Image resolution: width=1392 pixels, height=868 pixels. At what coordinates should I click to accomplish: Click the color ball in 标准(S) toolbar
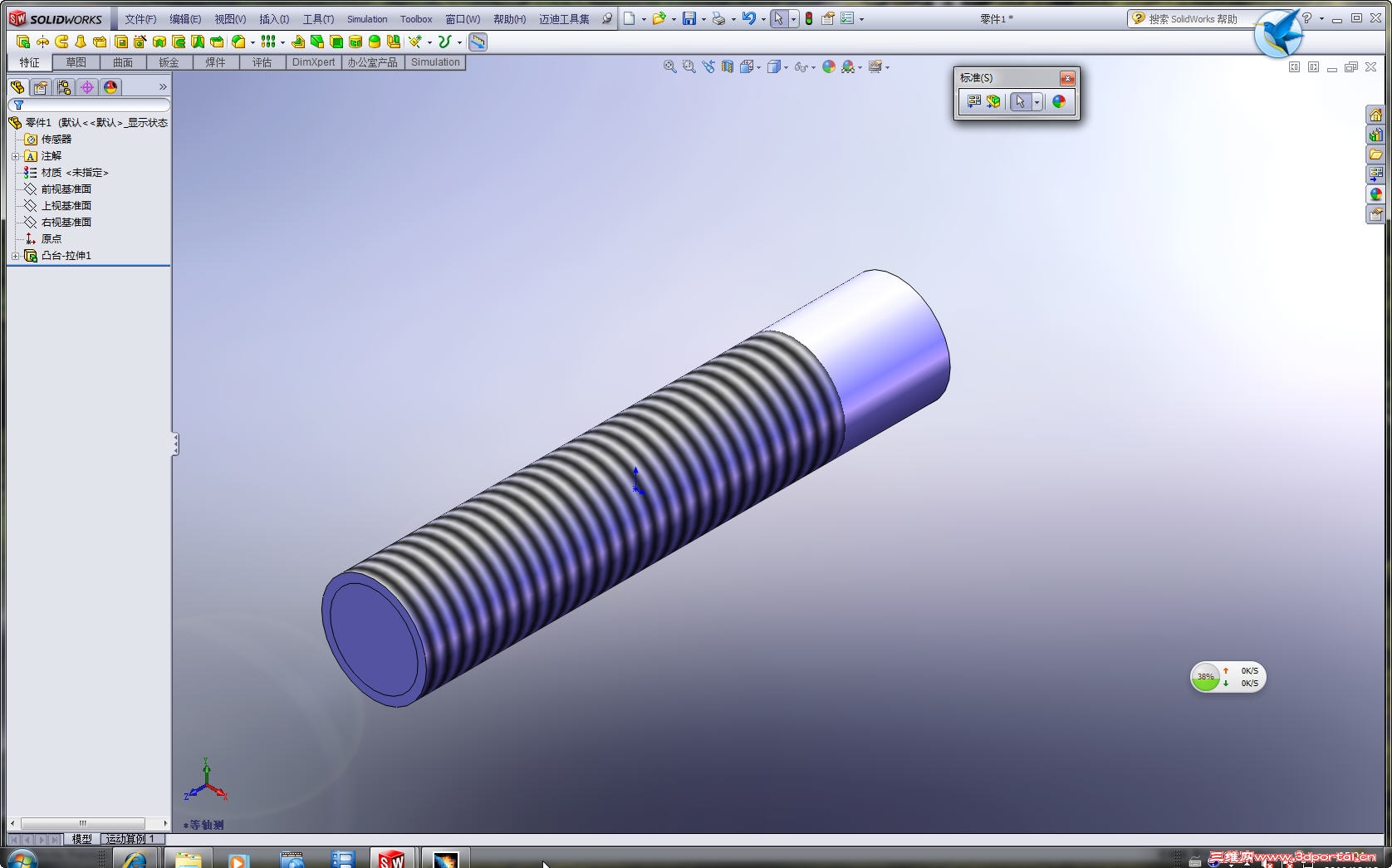click(x=1059, y=101)
